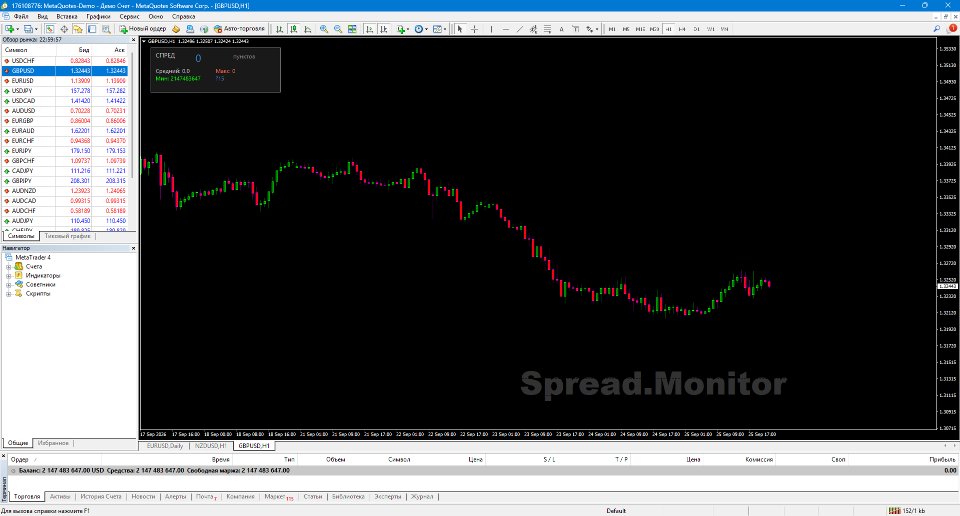This screenshot has width=960, height=516.
Task: Select USDJPY row in Market Watch
Action: click(65, 91)
